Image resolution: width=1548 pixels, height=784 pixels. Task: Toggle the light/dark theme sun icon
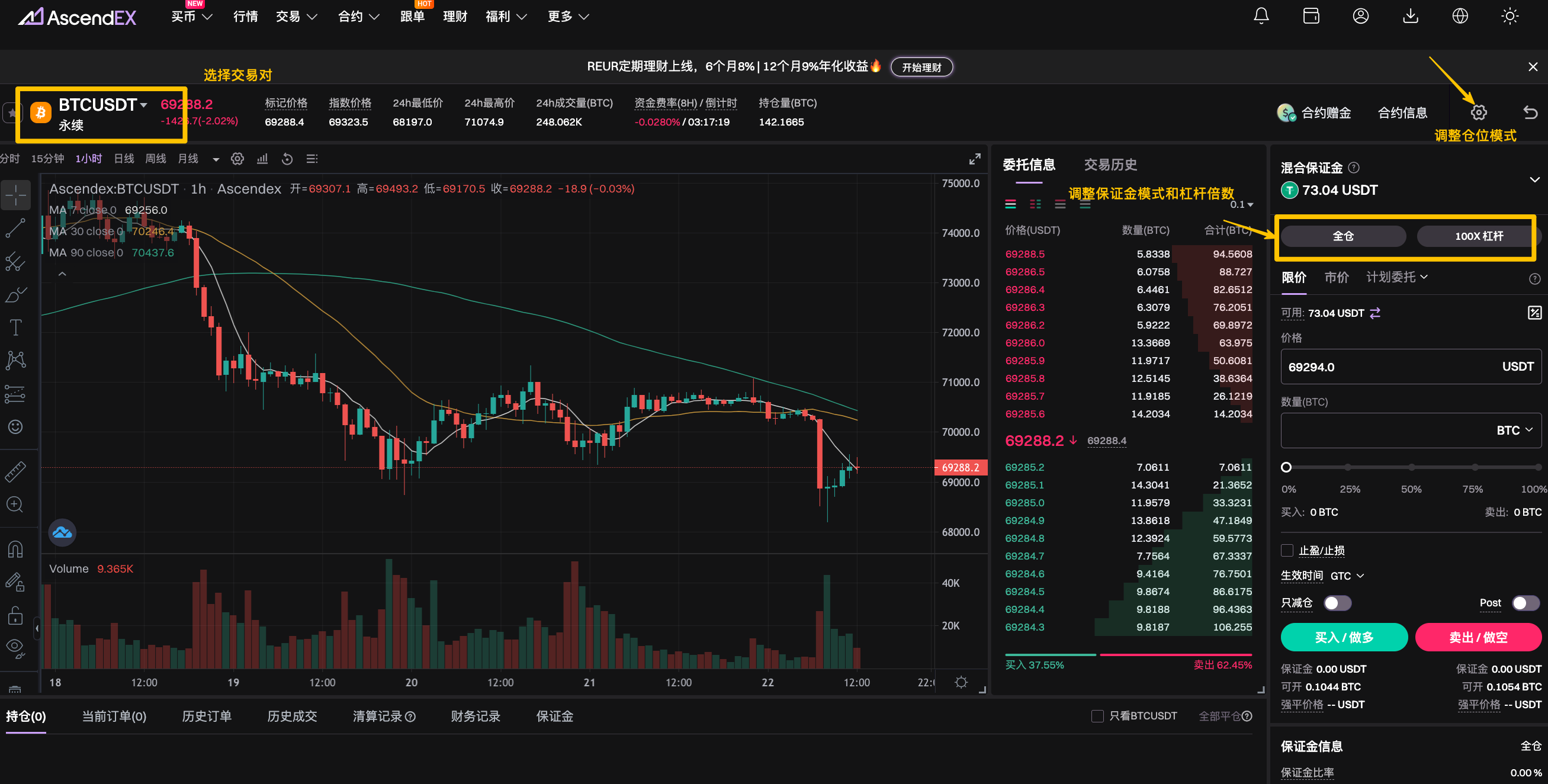(1510, 16)
